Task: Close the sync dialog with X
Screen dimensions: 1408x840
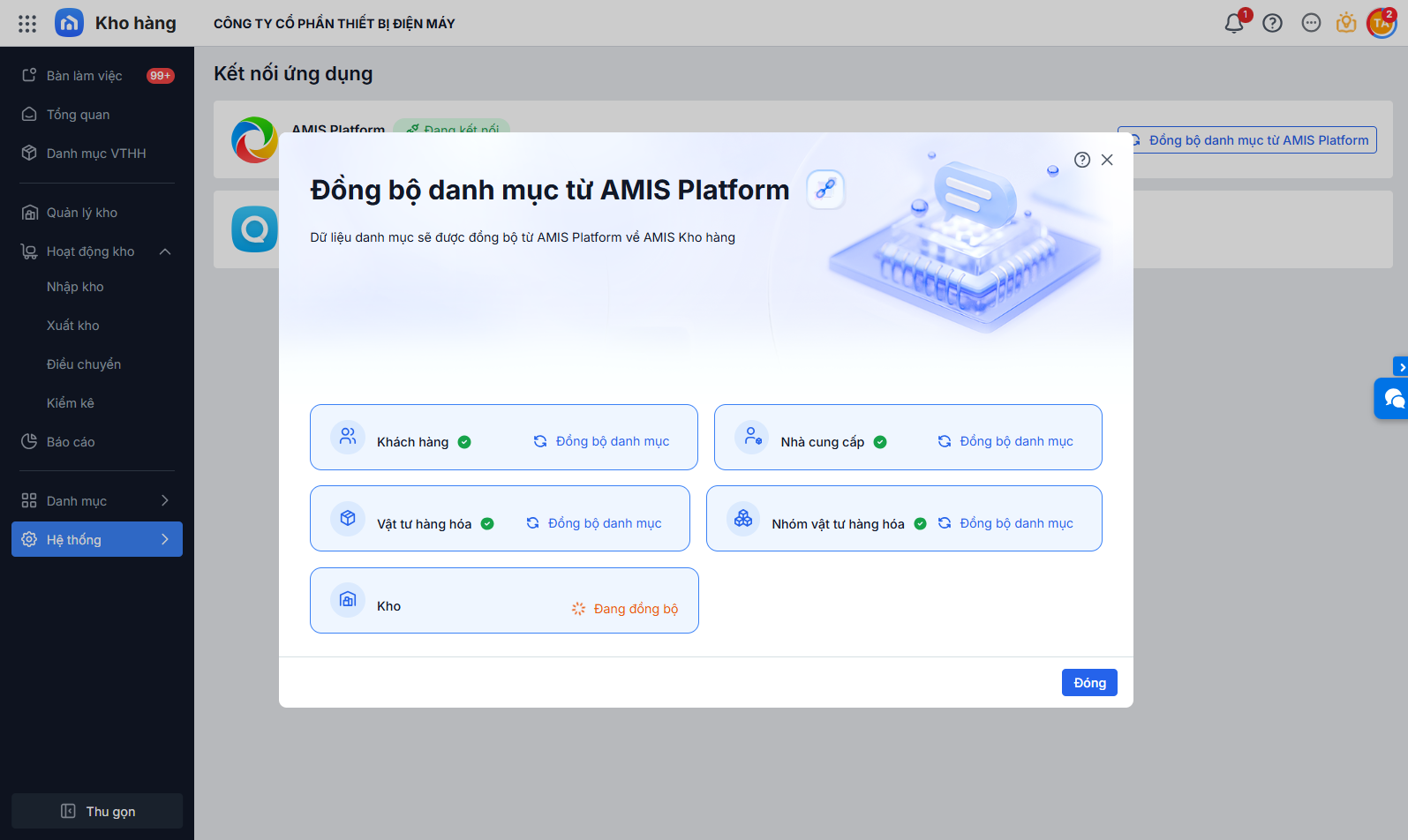Action: tap(1107, 160)
